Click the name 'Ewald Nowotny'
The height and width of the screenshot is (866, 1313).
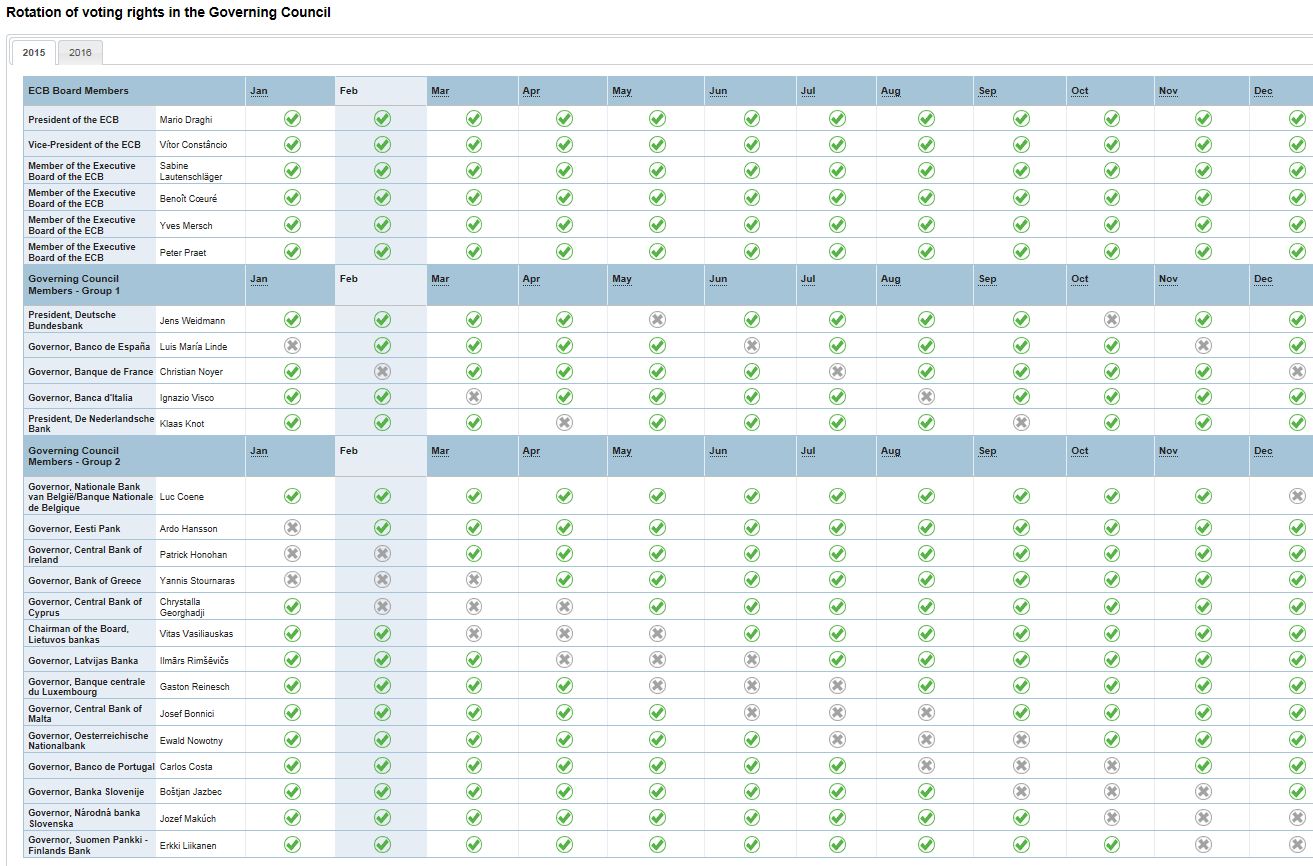click(x=190, y=740)
